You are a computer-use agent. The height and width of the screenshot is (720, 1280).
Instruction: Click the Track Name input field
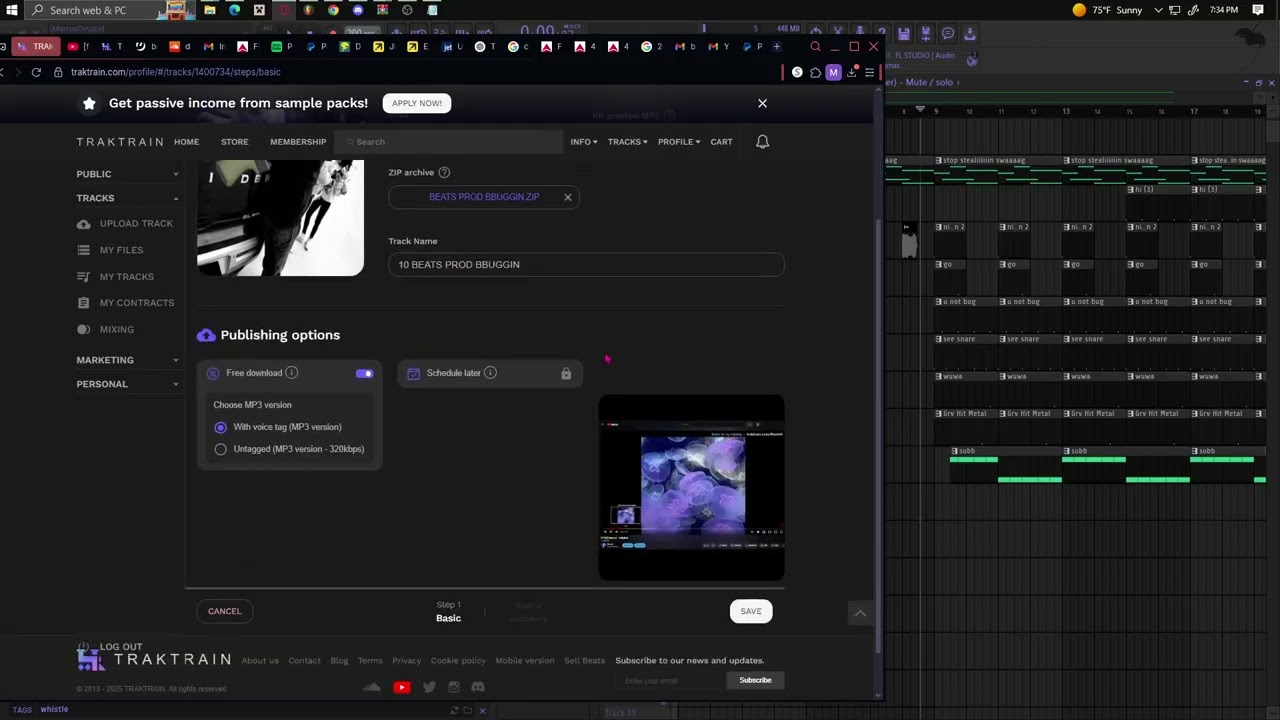(x=586, y=265)
